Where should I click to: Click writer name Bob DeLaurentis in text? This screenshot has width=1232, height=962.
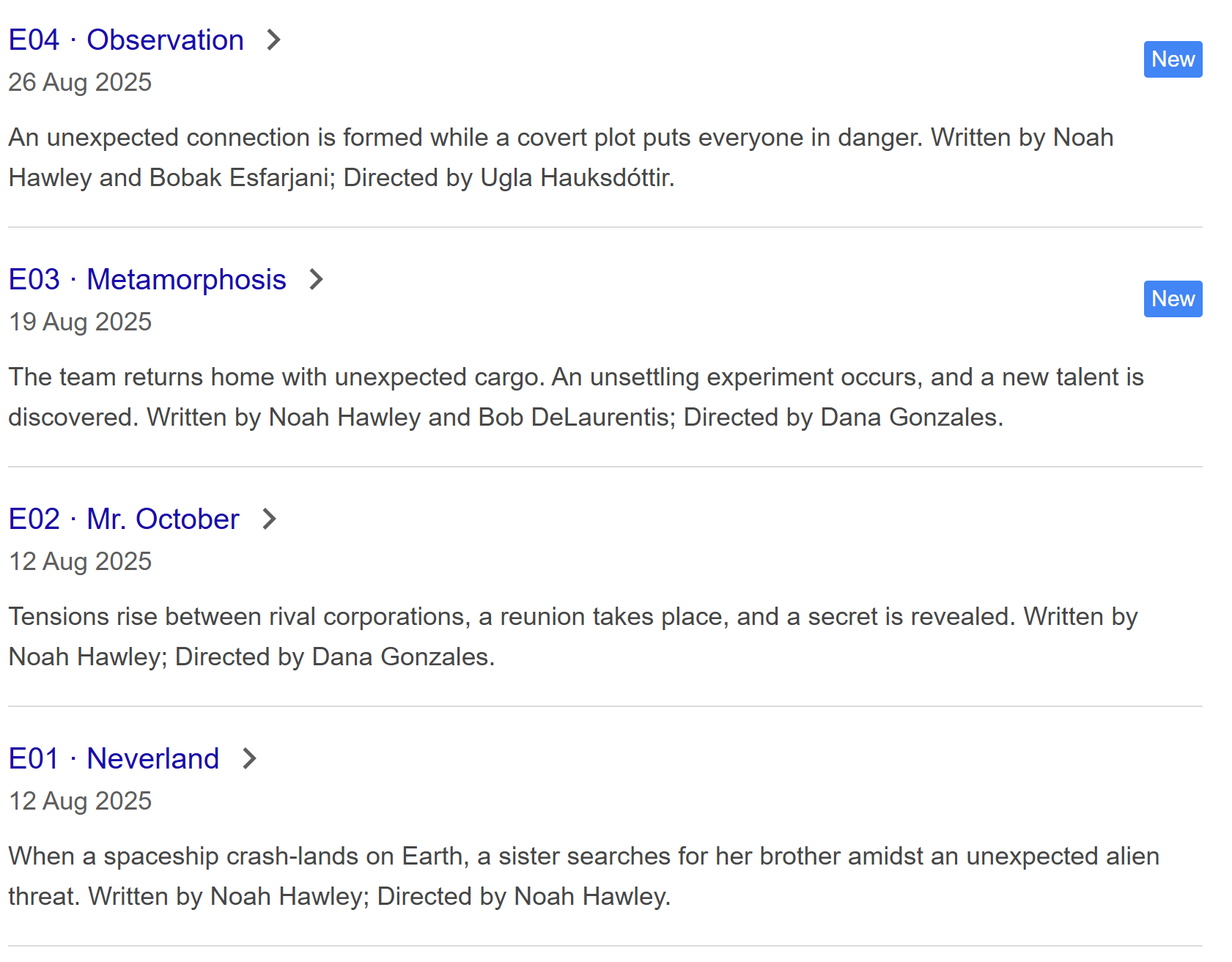coord(577,418)
